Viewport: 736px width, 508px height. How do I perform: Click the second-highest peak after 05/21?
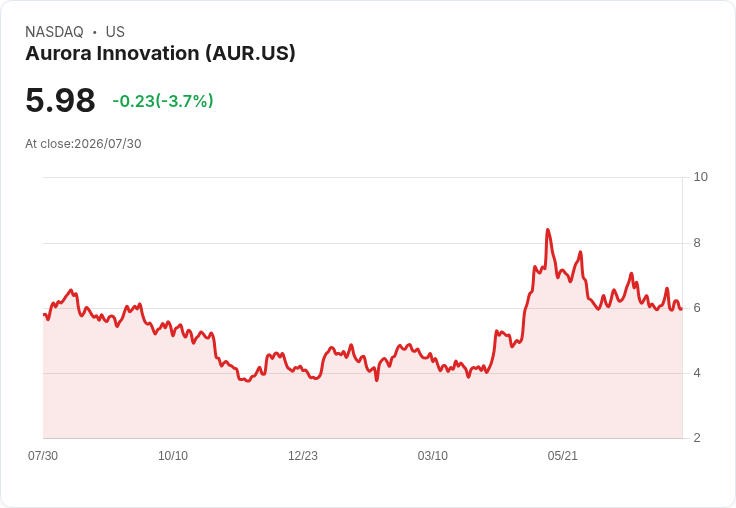tap(581, 252)
